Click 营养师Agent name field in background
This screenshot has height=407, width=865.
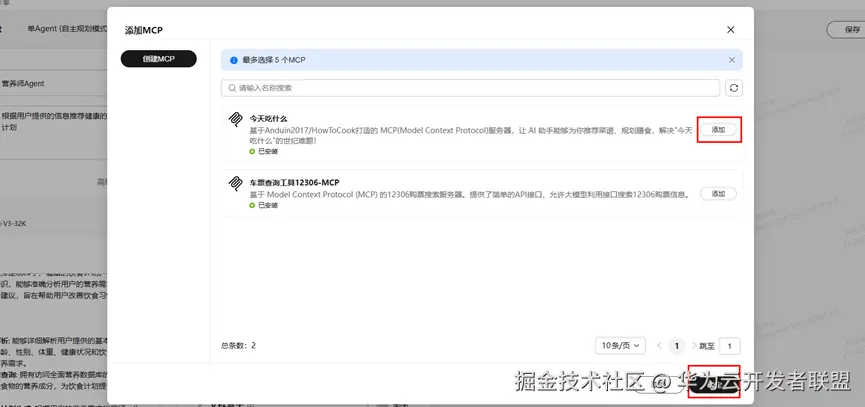[x=54, y=83]
